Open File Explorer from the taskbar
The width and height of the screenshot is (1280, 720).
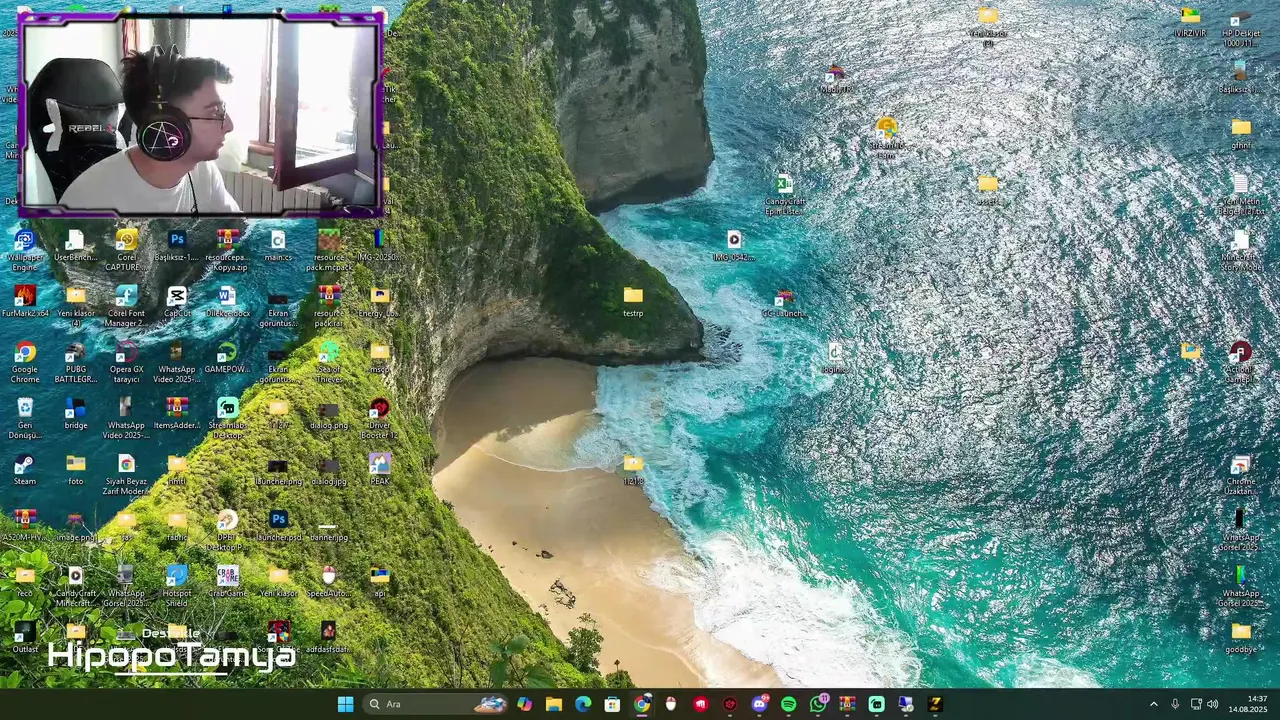pyautogui.click(x=554, y=704)
